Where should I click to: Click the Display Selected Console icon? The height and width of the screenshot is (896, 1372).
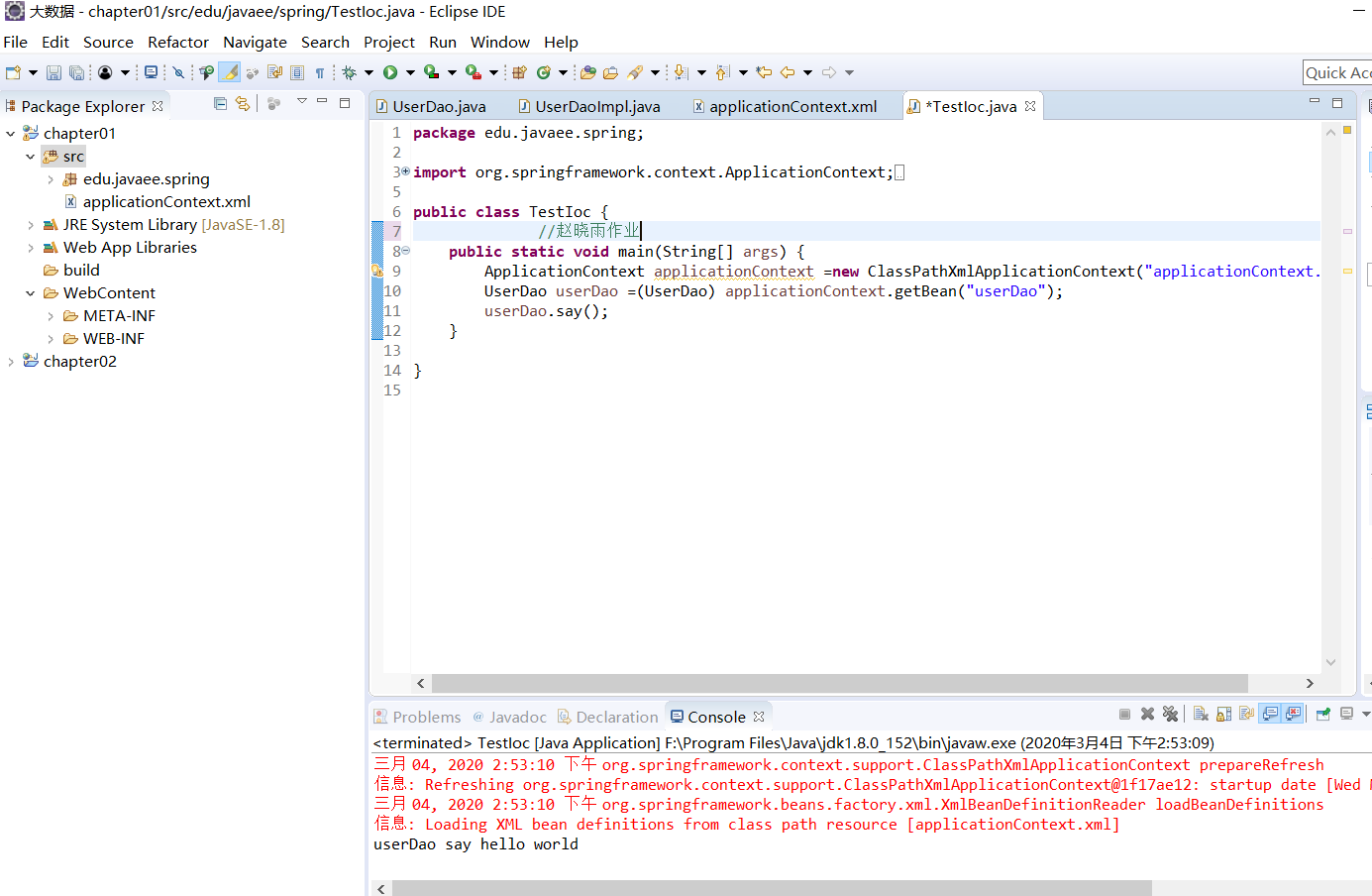tap(1346, 714)
